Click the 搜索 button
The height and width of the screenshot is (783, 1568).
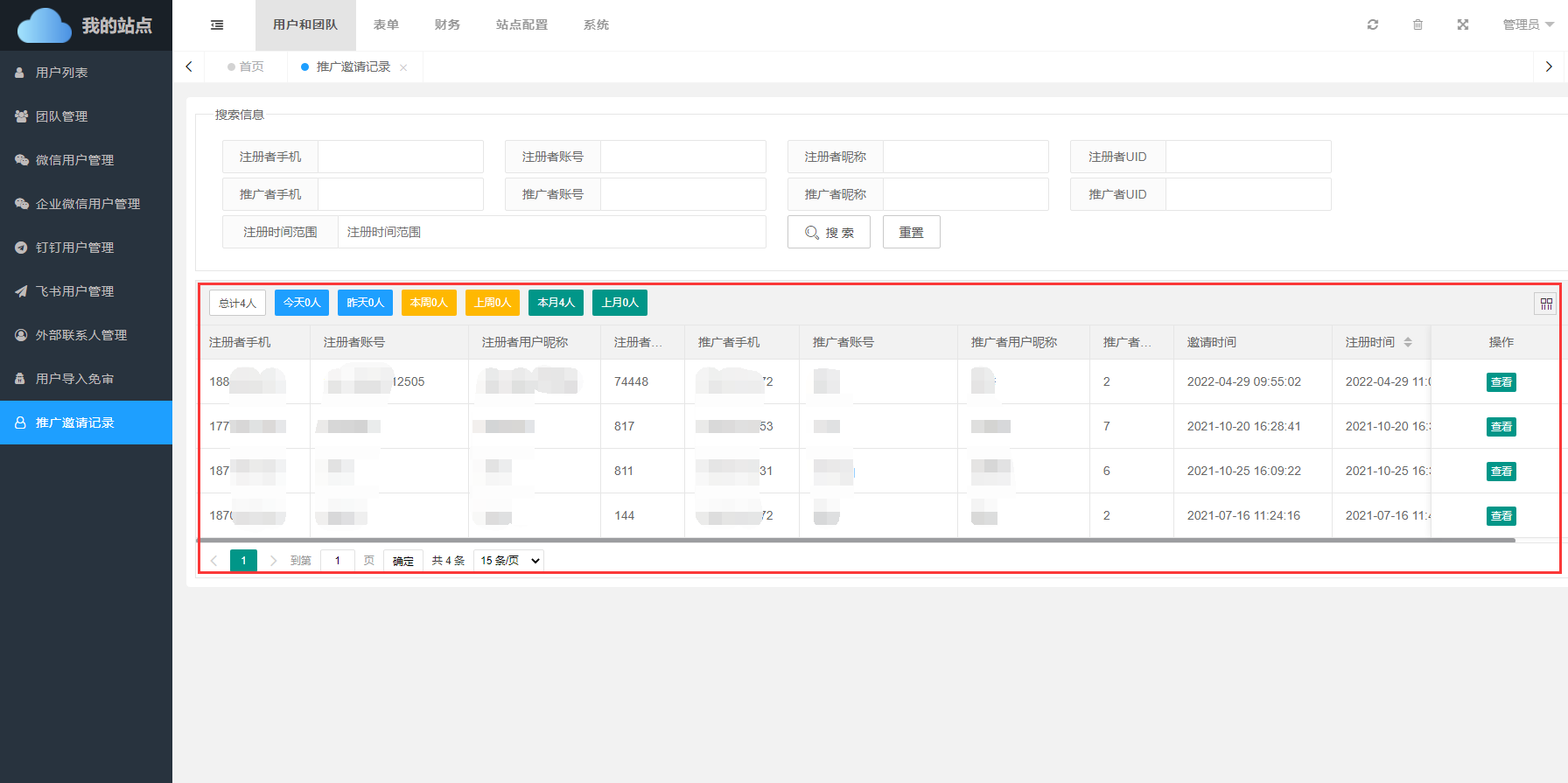[829, 232]
